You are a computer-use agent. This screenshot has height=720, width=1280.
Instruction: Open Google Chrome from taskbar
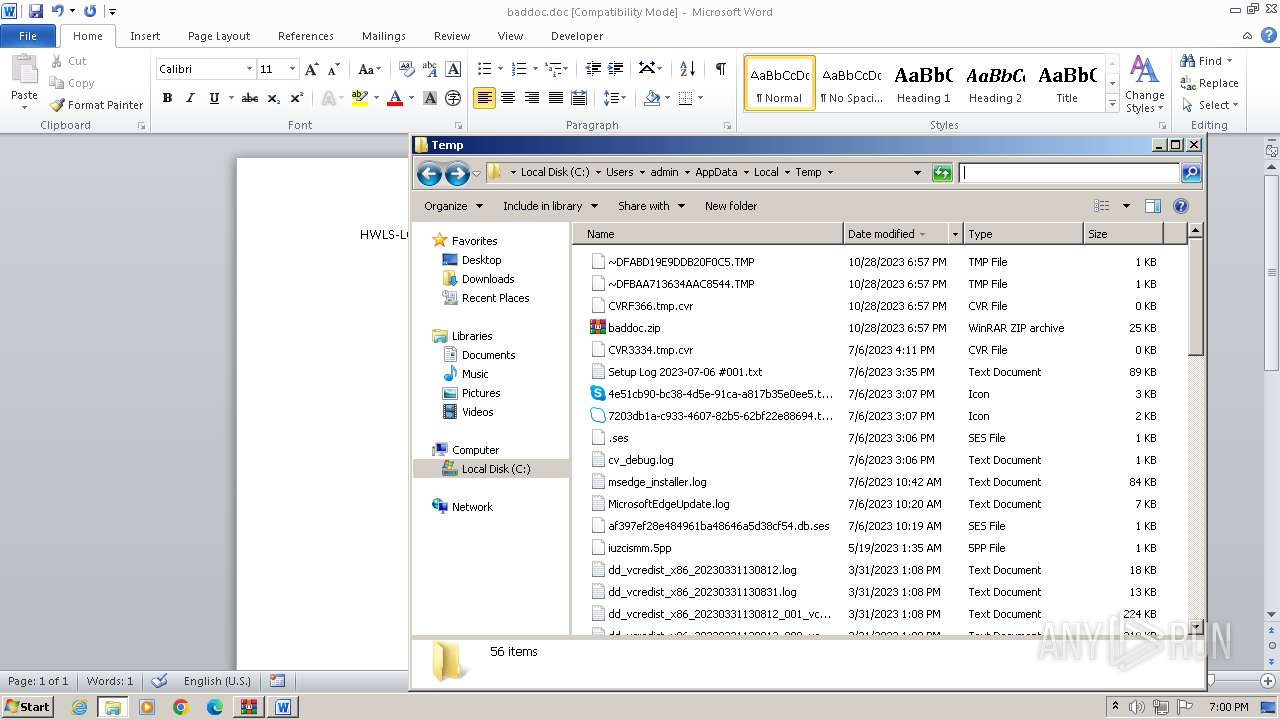181,707
